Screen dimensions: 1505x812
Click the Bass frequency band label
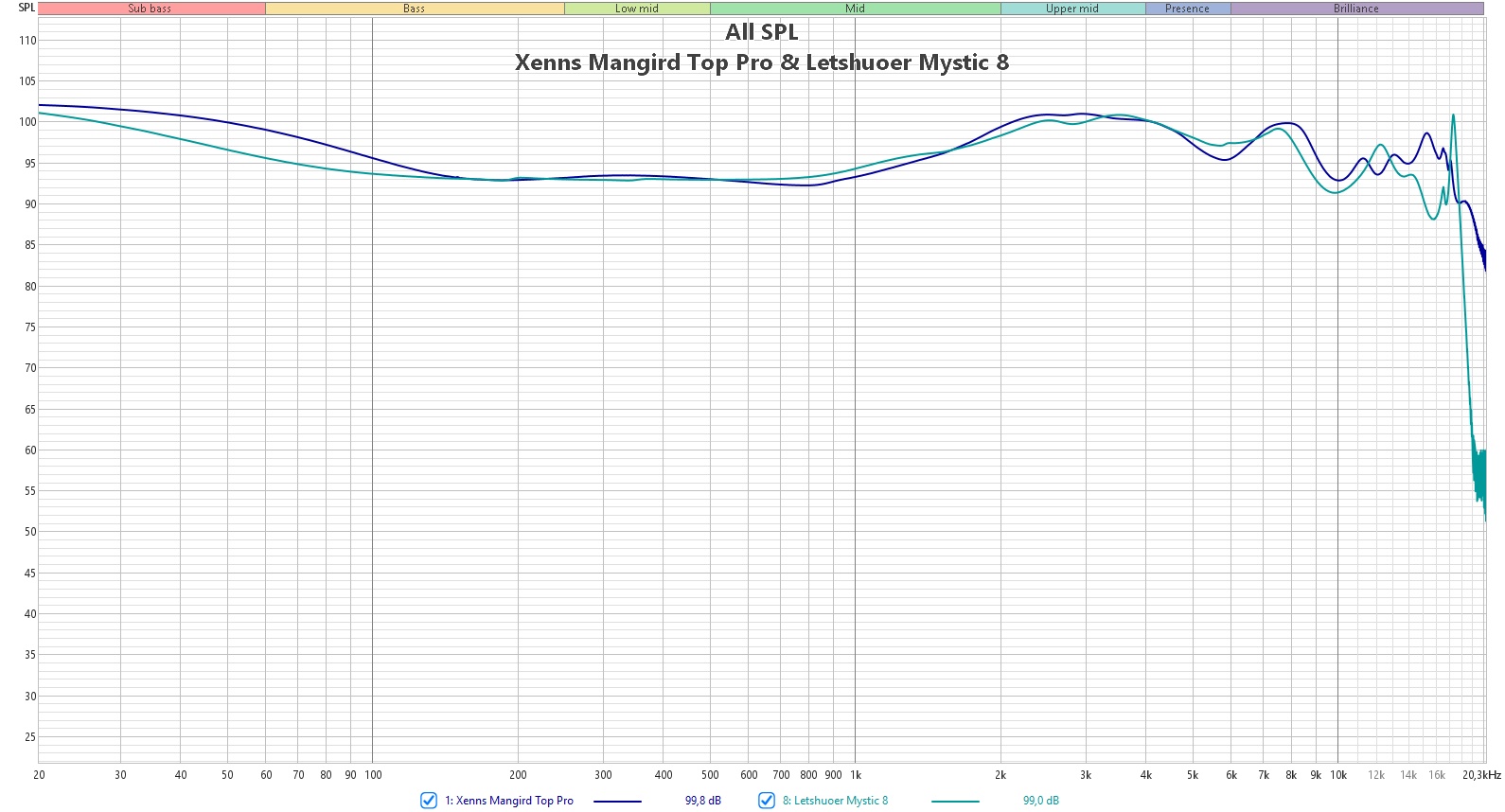415,9
